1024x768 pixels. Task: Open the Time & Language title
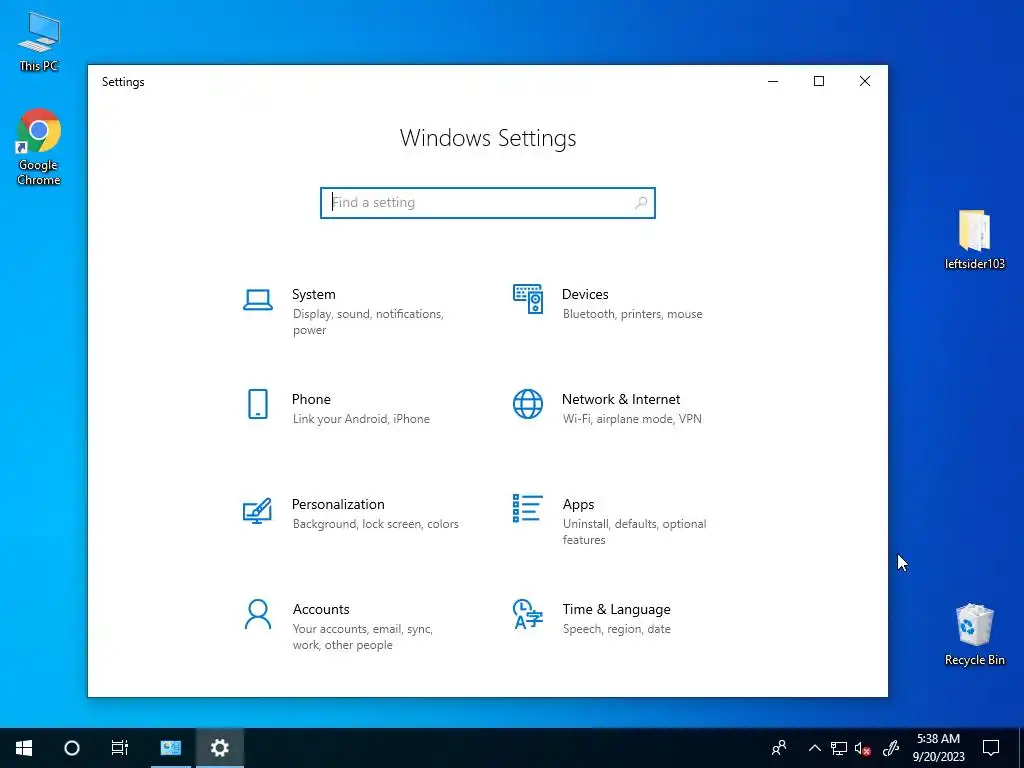click(616, 609)
